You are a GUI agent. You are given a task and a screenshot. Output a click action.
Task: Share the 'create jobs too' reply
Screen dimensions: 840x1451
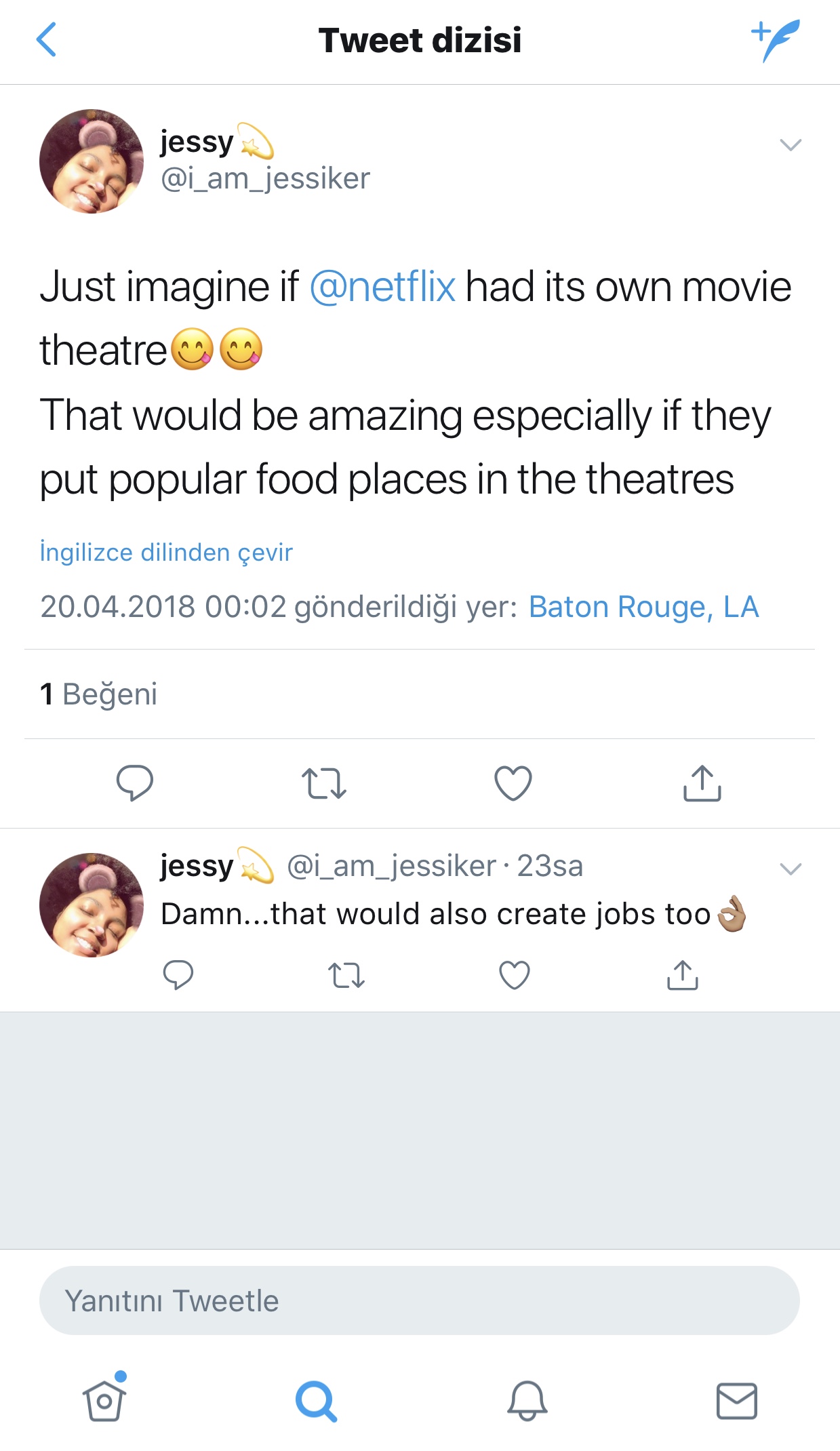[683, 975]
